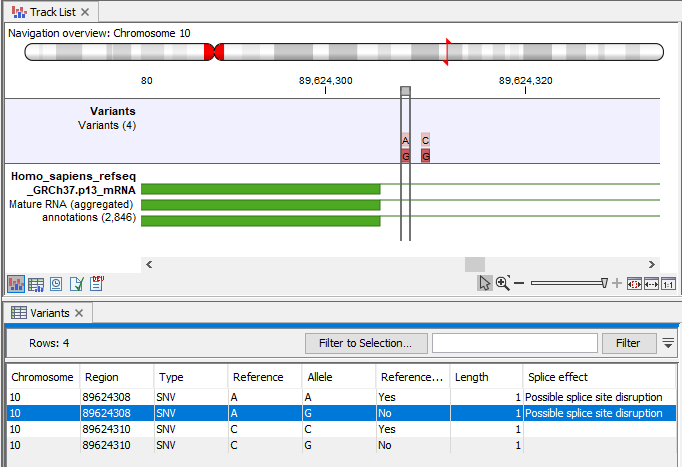Click the Filter to Selection button
The image size is (682, 467).
point(366,343)
